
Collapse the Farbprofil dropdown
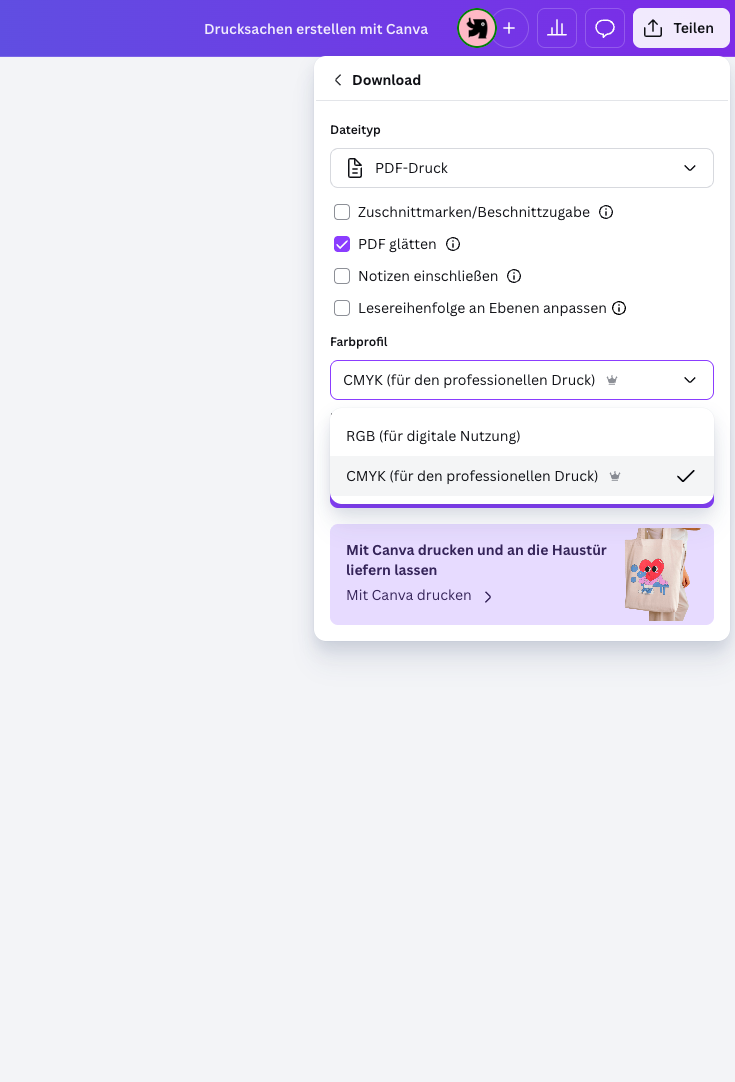689,380
